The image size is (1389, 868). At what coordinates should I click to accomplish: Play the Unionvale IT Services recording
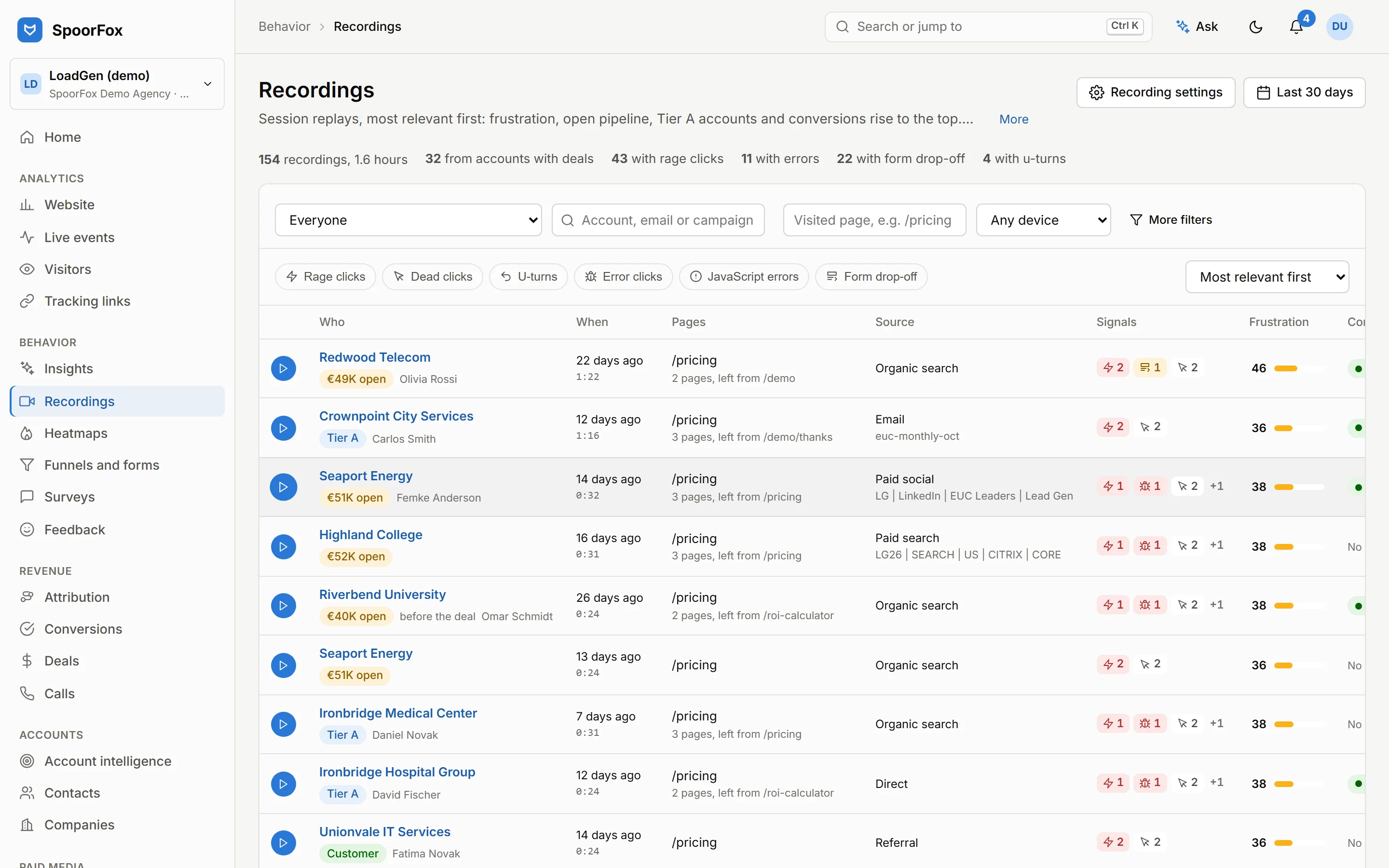(x=283, y=843)
